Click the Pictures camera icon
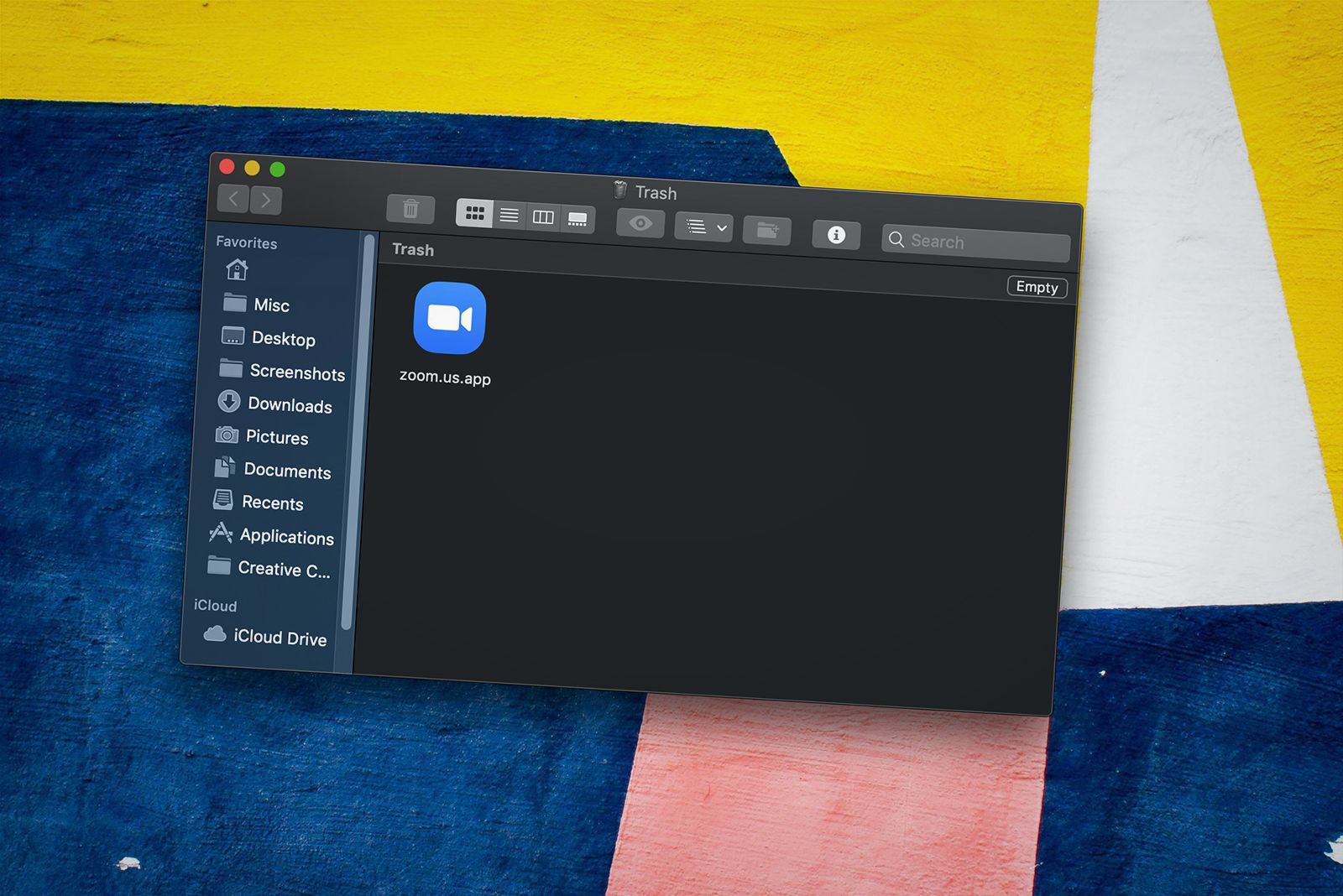This screenshot has width=1343, height=896. tap(227, 435)
